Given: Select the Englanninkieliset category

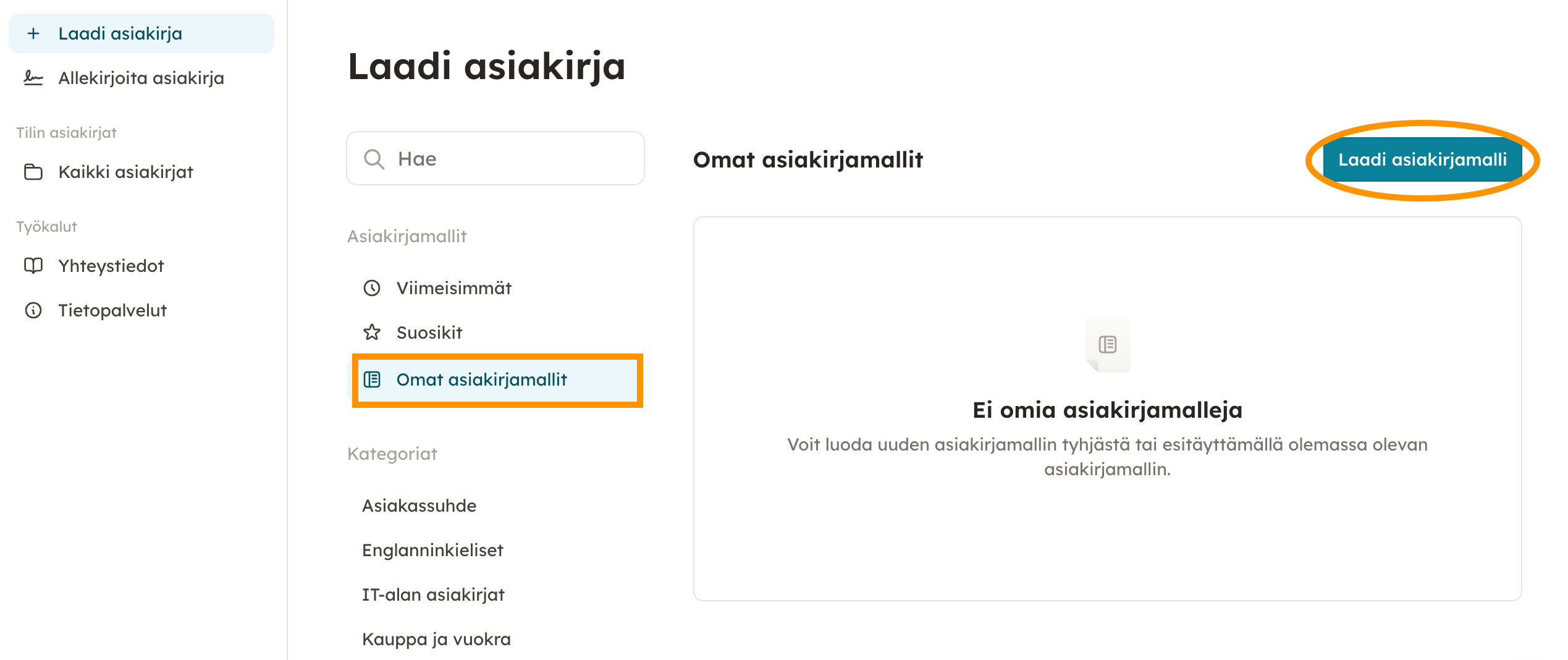Looking at the screenshot, I should click(x=432, y=550).
